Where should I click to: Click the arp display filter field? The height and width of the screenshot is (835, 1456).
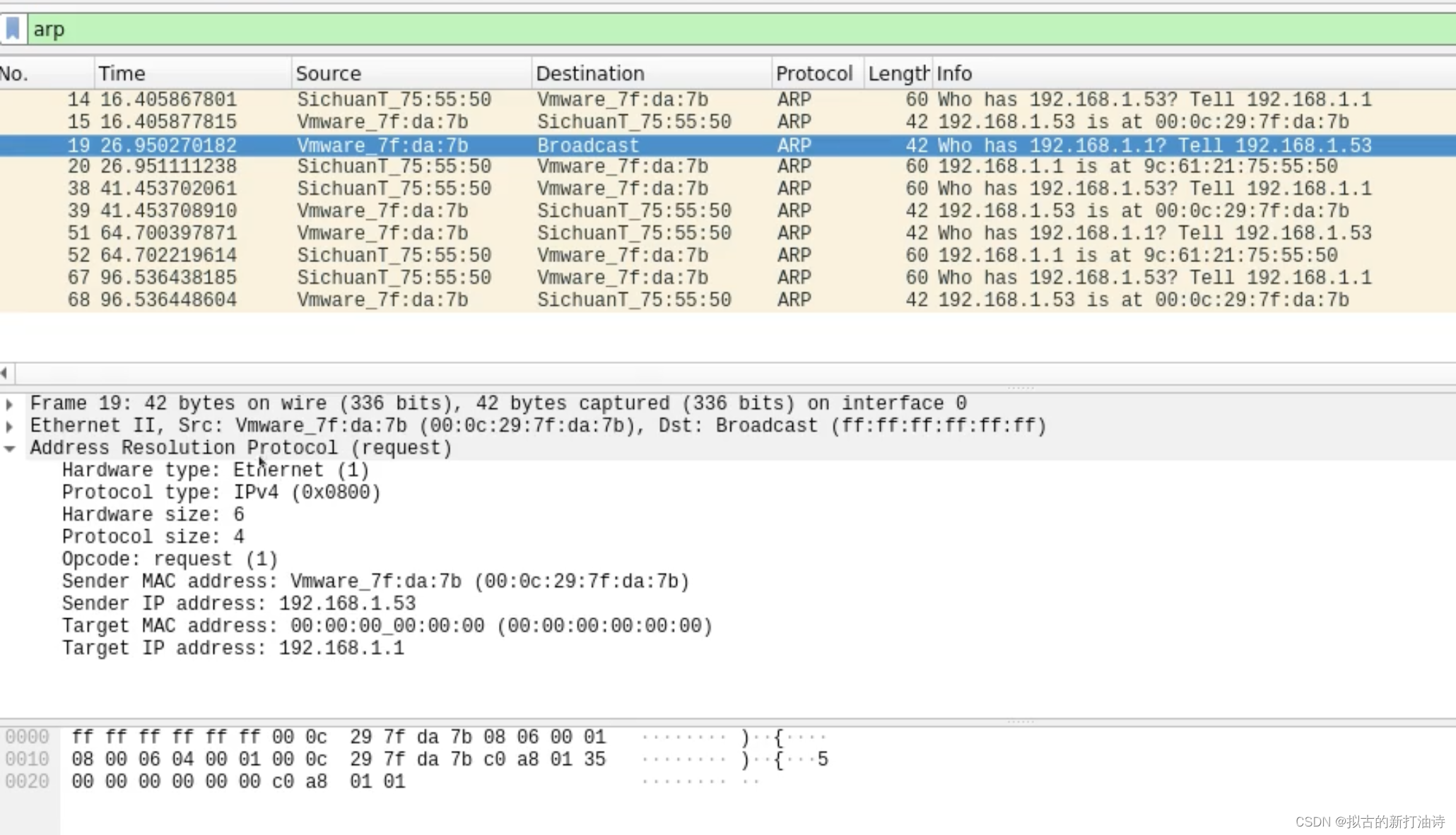[741, 29]
